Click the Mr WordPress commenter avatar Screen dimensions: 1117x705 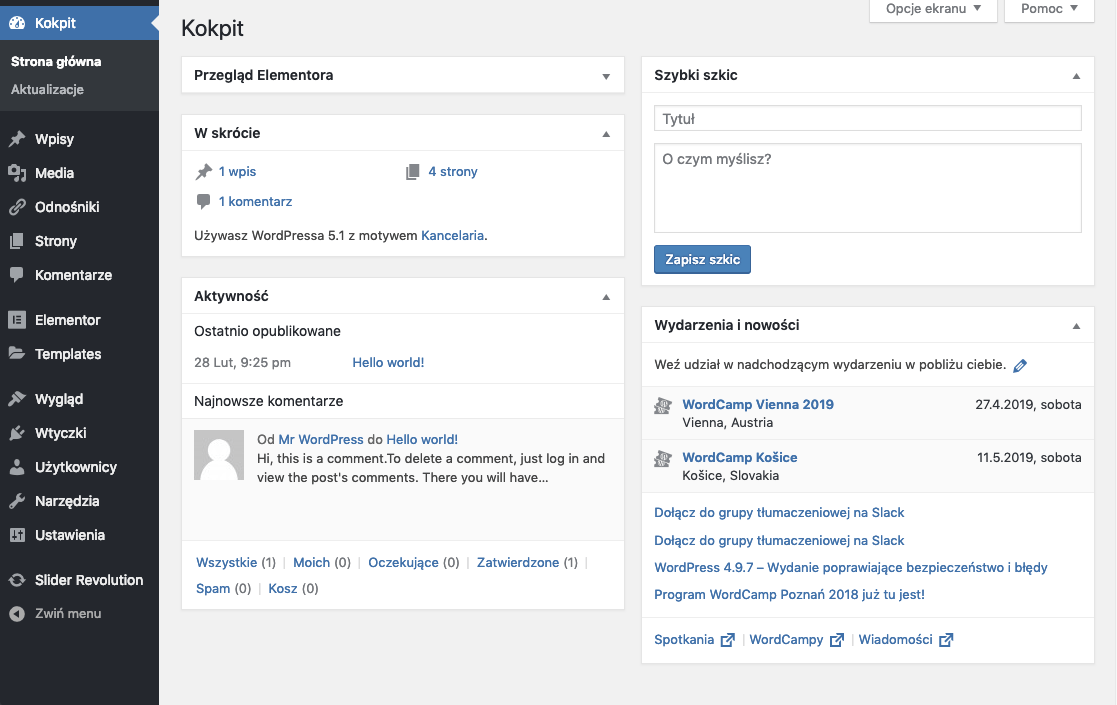219,455
